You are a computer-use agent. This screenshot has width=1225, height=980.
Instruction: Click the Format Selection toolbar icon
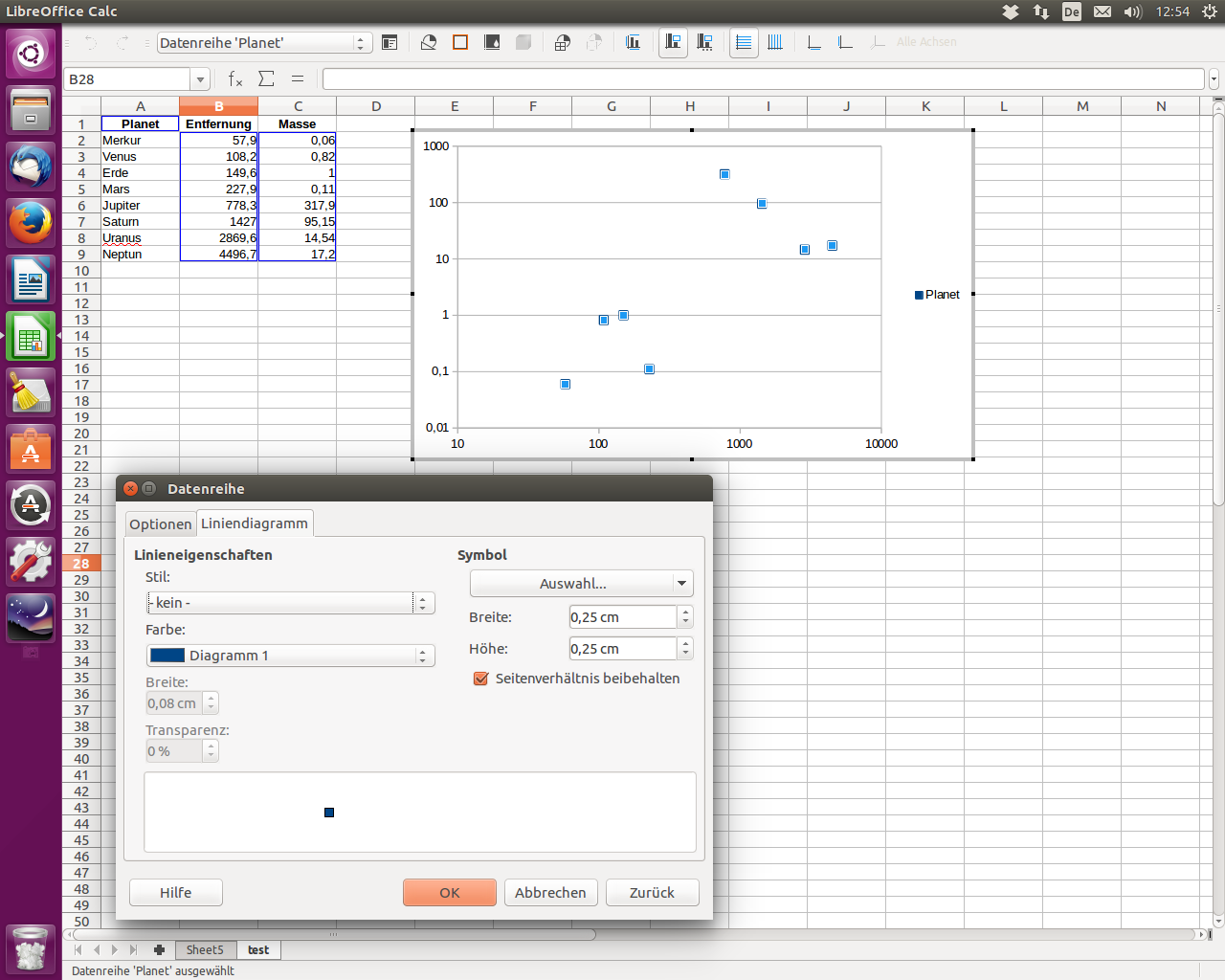(390, 42)
